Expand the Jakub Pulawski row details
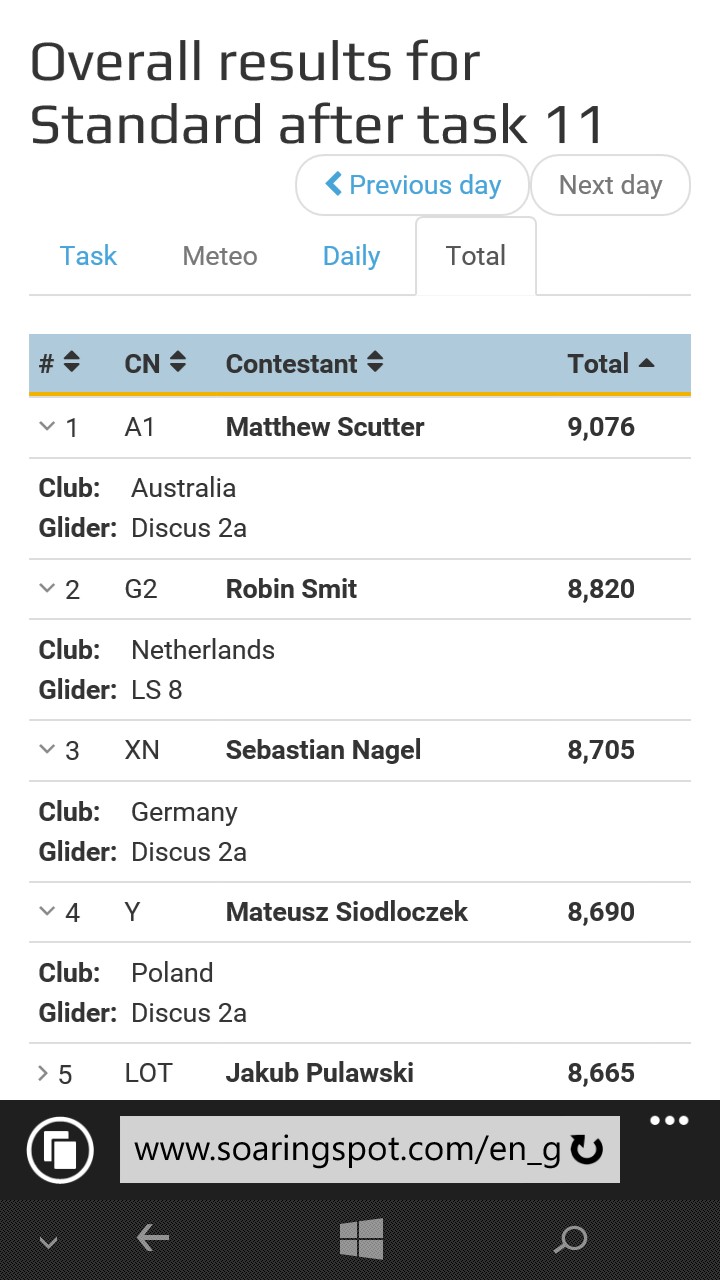 click(x=43, y=1073)
